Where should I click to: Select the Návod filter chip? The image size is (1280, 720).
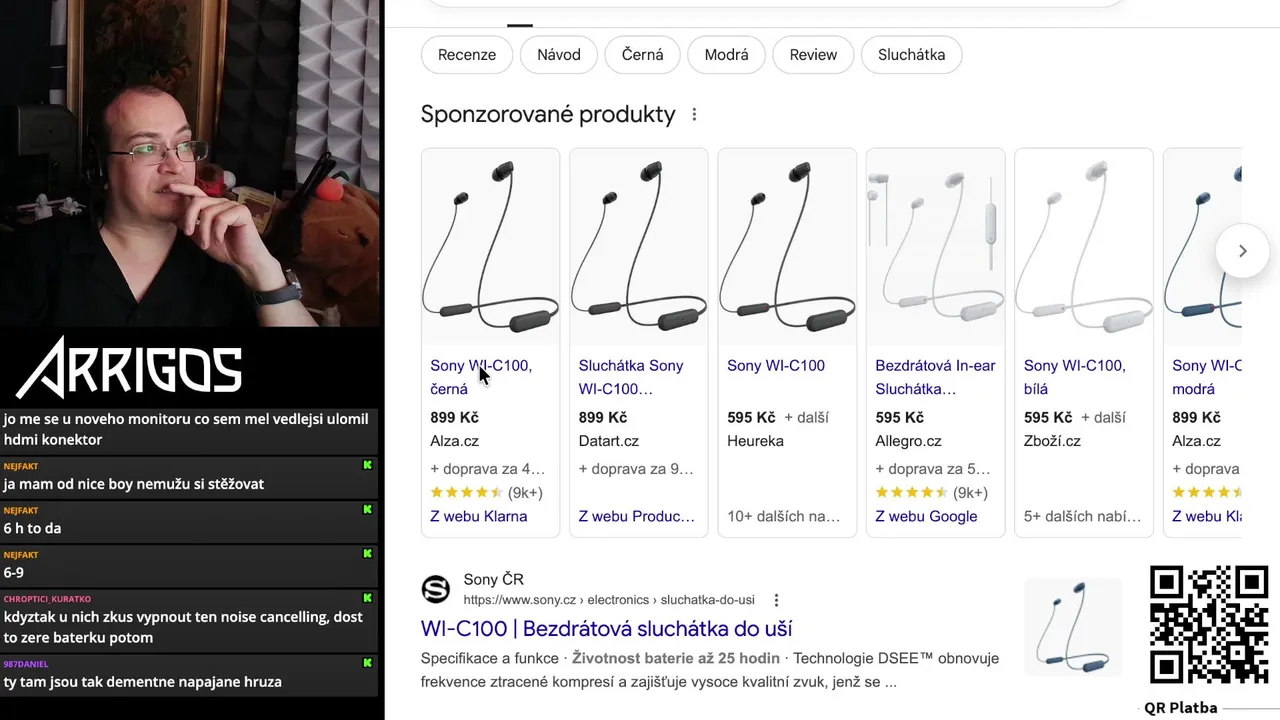coord(558,55)
